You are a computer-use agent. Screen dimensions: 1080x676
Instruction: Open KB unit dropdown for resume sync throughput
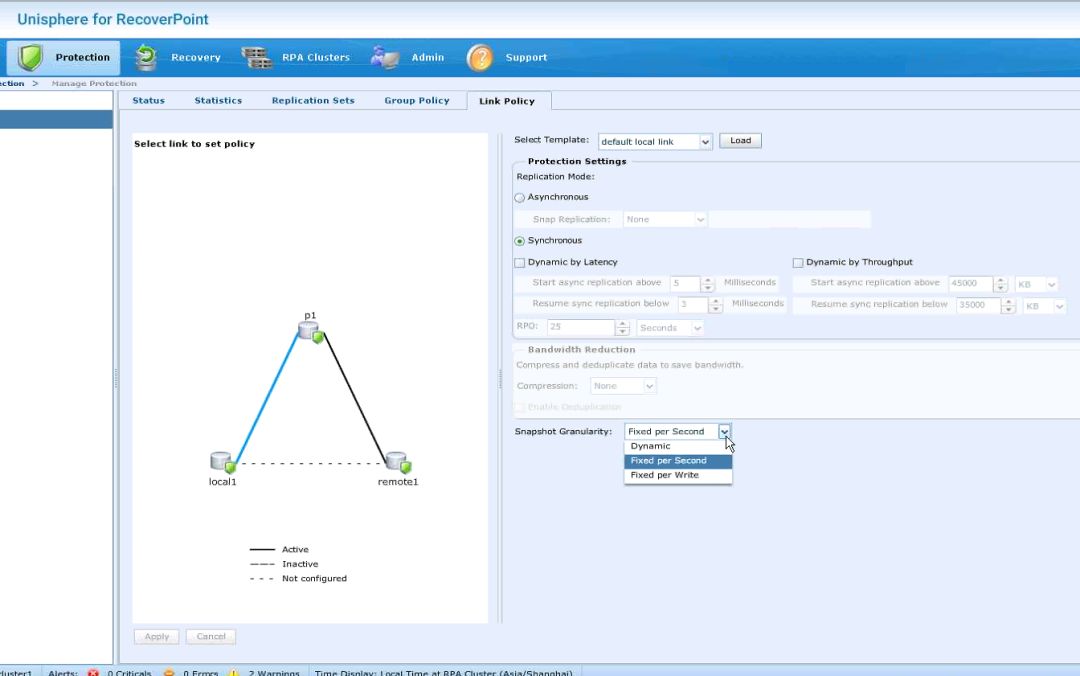(x=1044, y=305)
